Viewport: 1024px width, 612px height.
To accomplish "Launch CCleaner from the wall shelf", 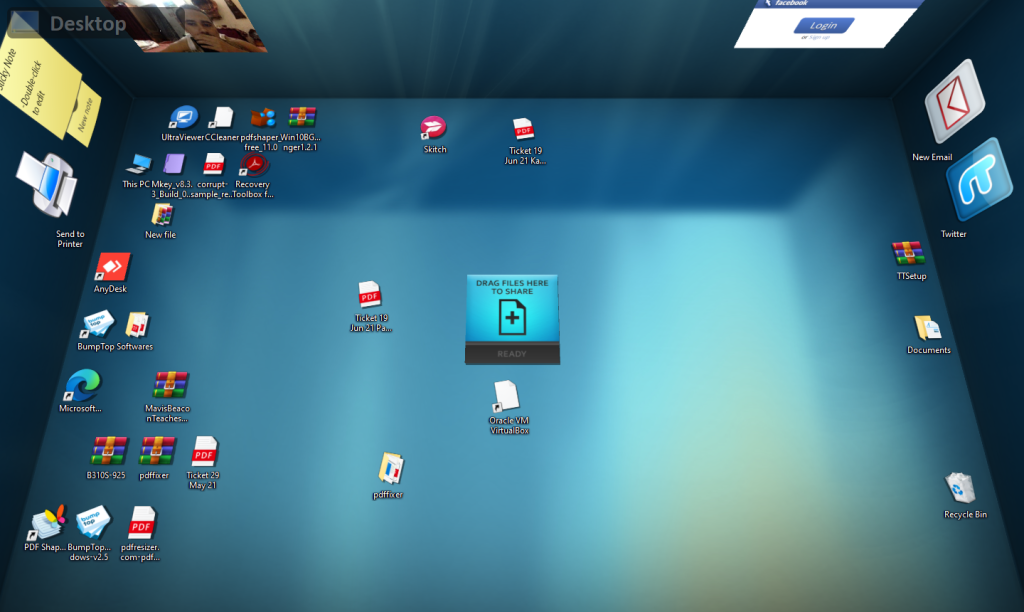I will (x=224, y=118).
